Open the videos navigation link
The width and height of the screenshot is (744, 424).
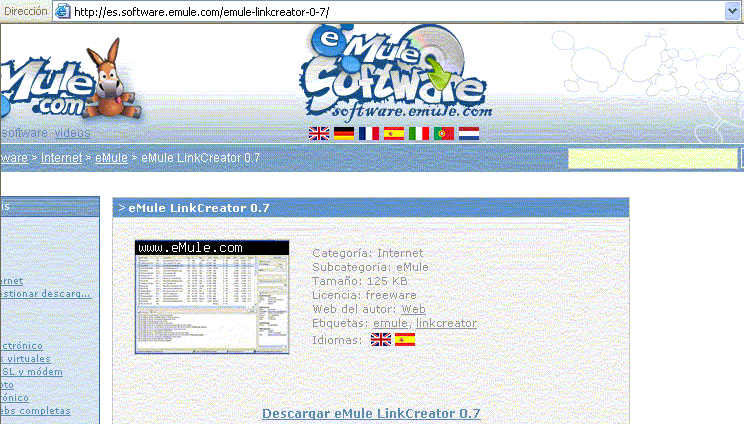pyautogui.click(x=73, y=133)
